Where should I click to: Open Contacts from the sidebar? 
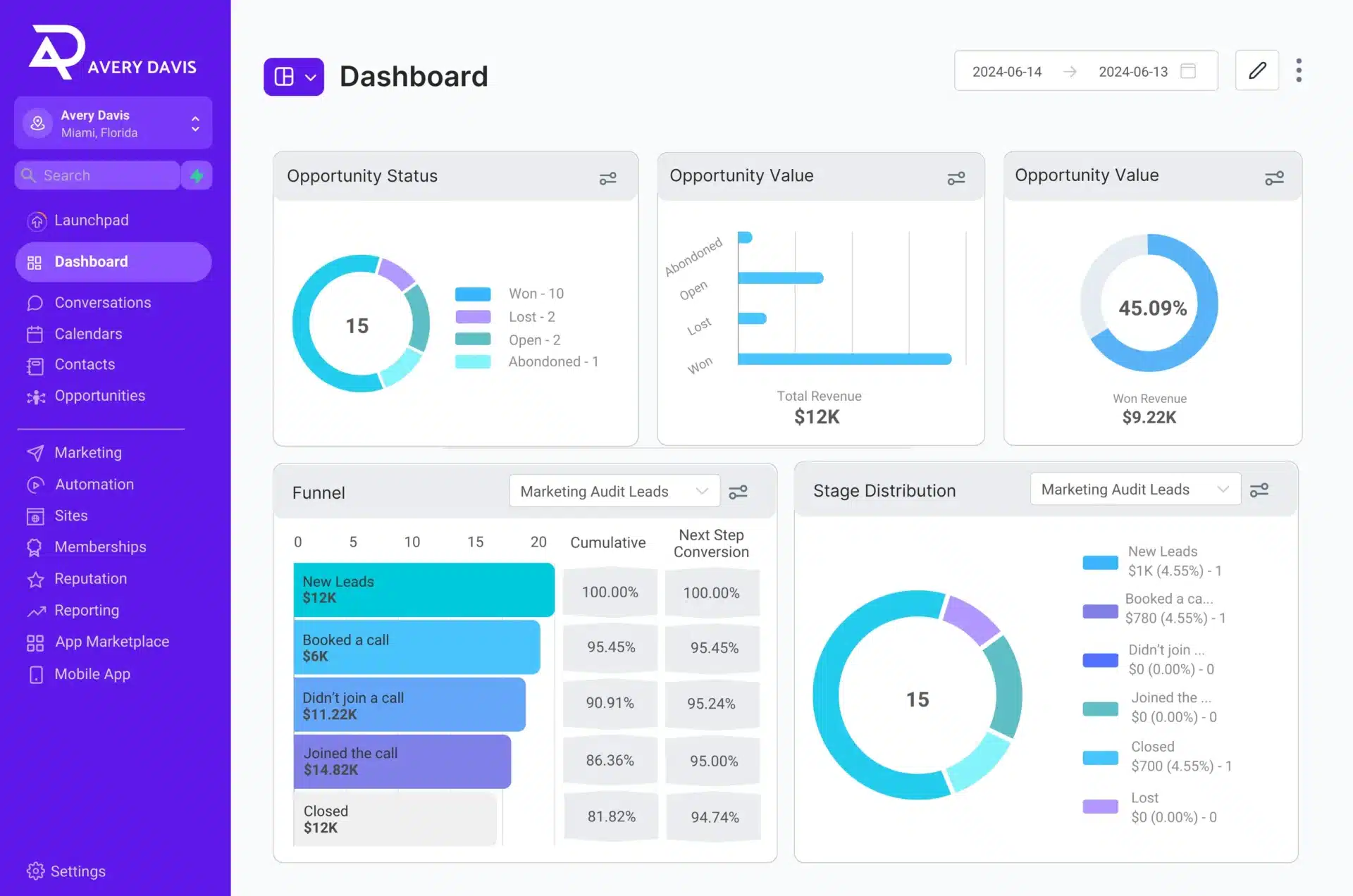coord(85,365)
